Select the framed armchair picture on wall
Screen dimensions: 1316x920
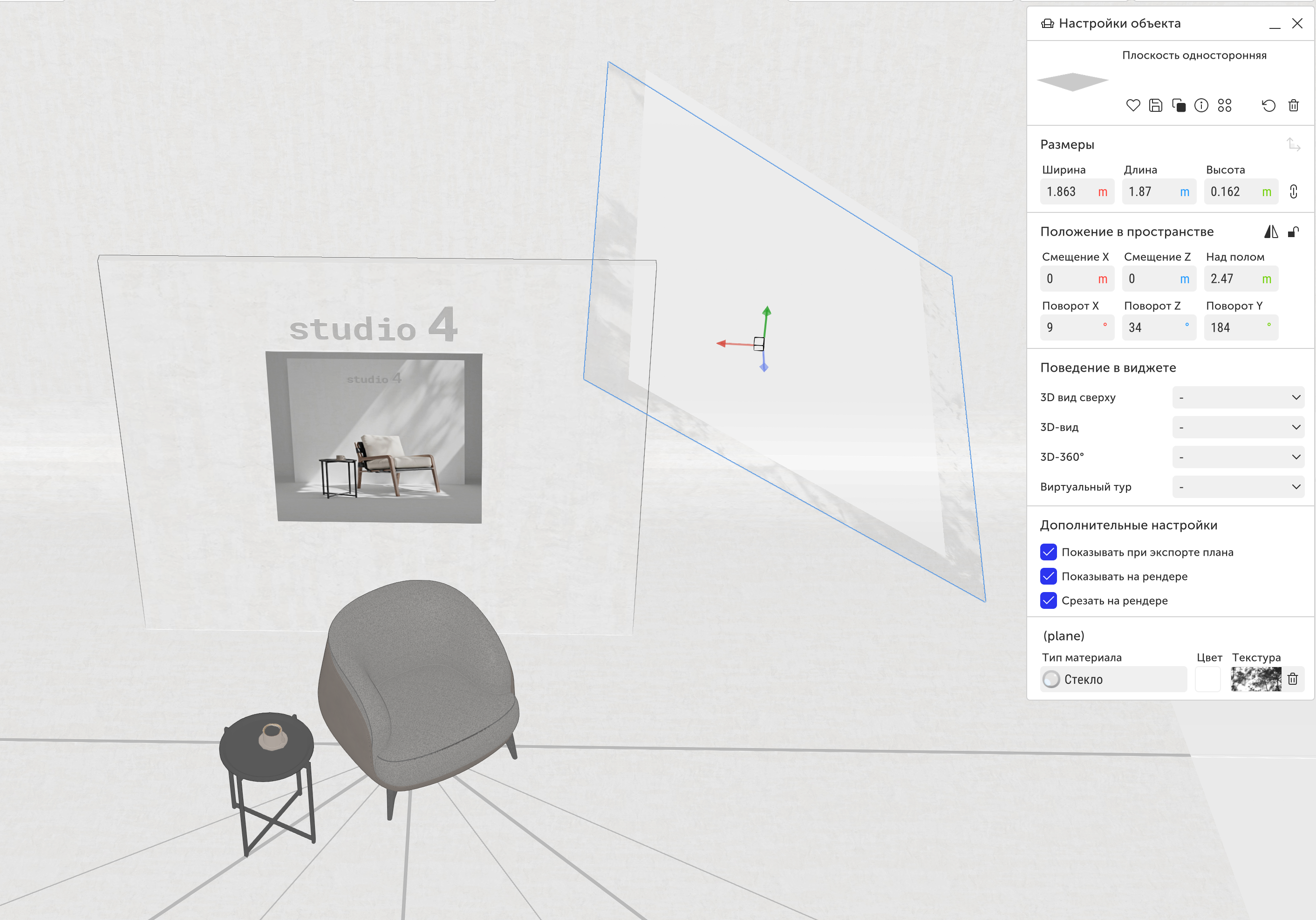click(x=375, y=437)
